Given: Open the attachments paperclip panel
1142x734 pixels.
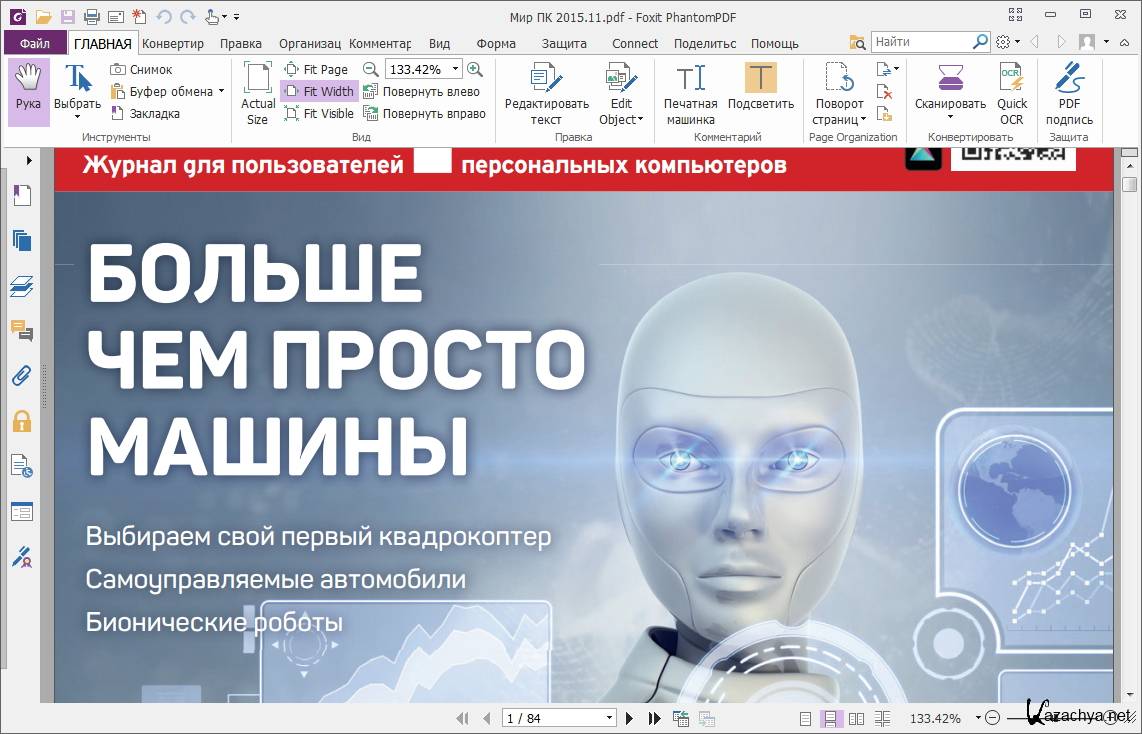Looking at the screenshot, I should tap(21, 376).
